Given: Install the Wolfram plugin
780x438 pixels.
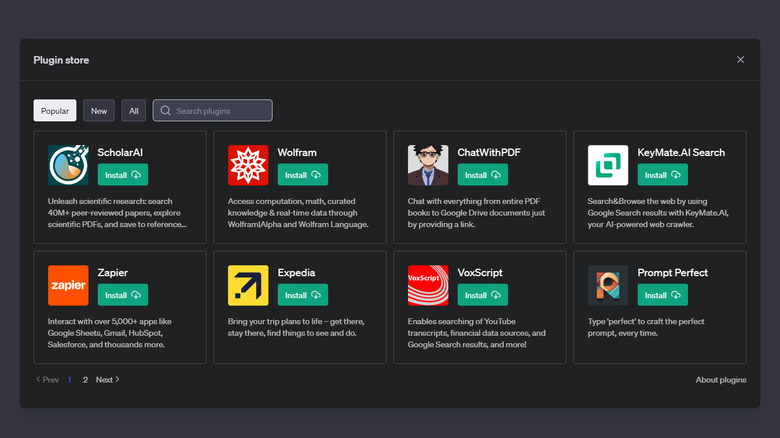Looking at the screenshot, I should pyautogui.click(x=303, y=175).
